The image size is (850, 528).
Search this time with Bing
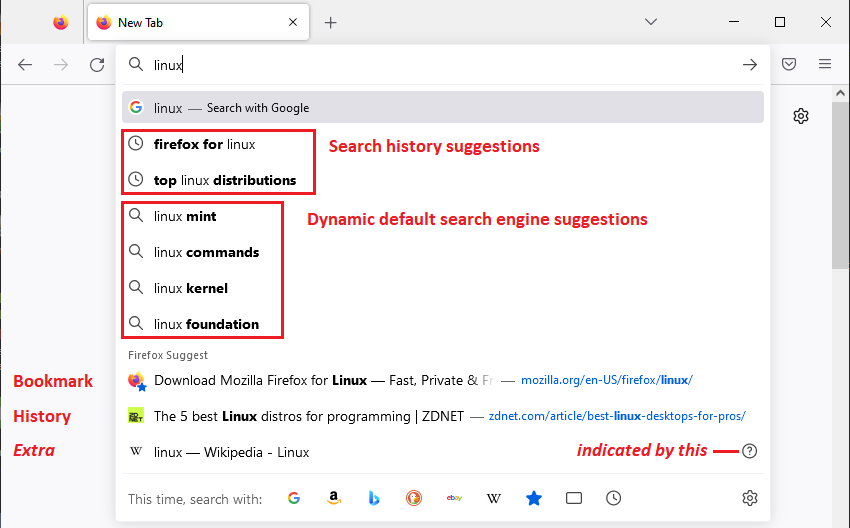click(374, 498)
